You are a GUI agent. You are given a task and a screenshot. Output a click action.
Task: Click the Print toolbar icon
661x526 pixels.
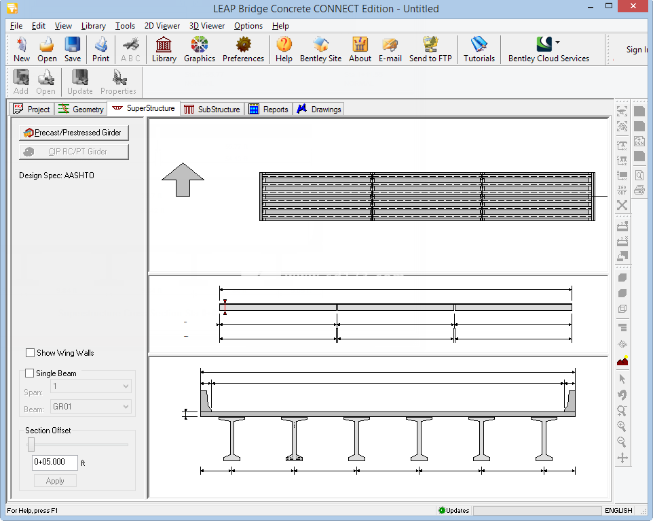pos(101,49)
